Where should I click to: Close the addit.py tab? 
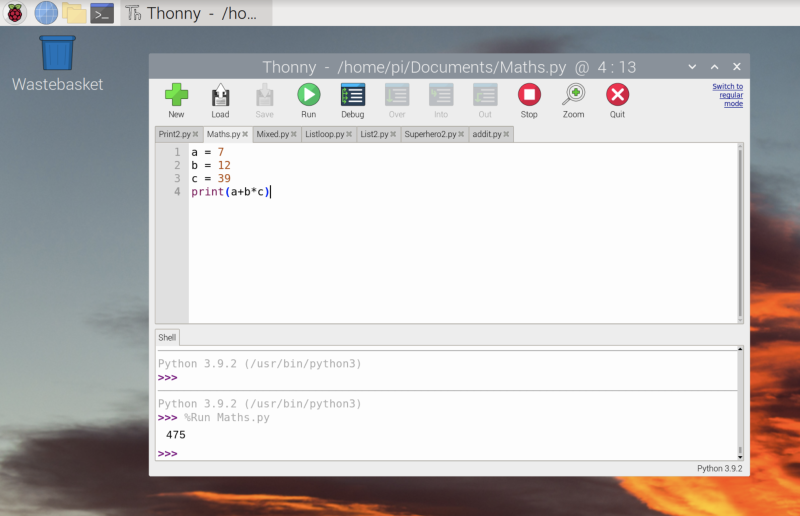(x=507, y=134)
